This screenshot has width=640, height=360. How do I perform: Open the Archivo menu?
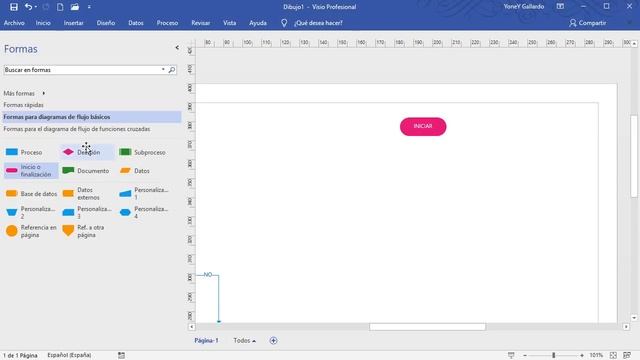(x=14, y=23)
